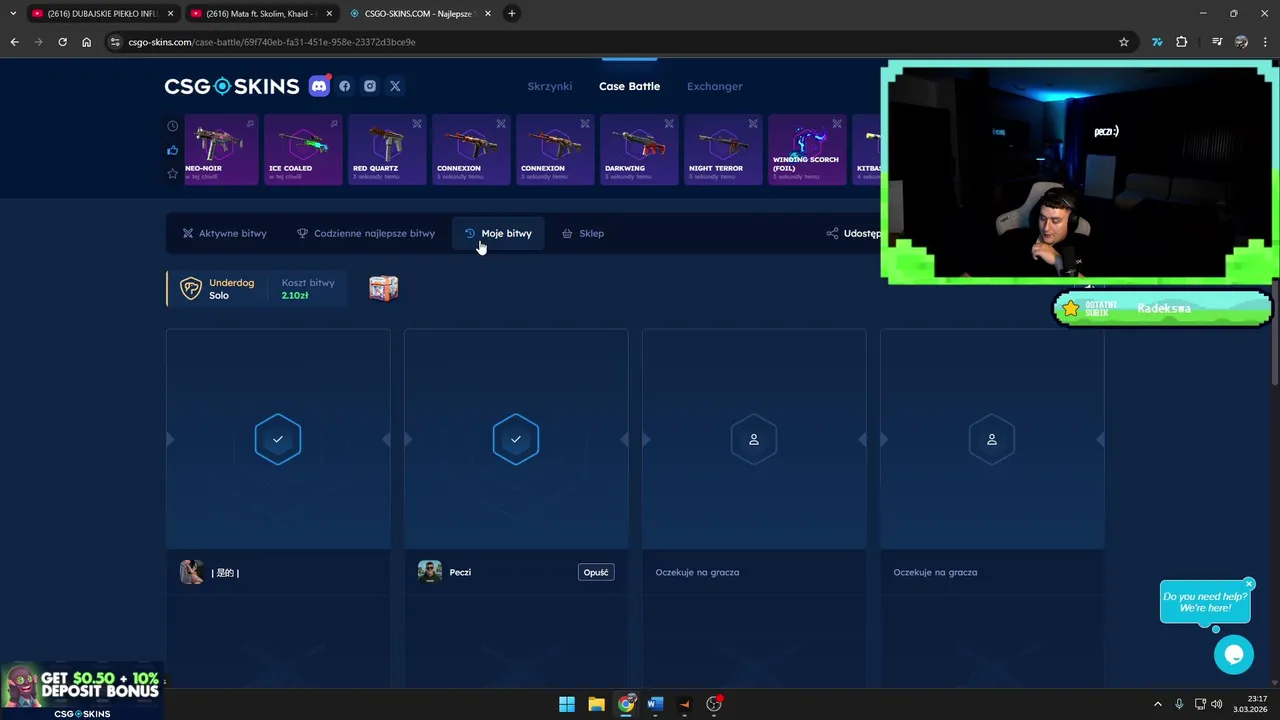
Task: Click the CSGO Skins logo
Action: tap(232, 86)
